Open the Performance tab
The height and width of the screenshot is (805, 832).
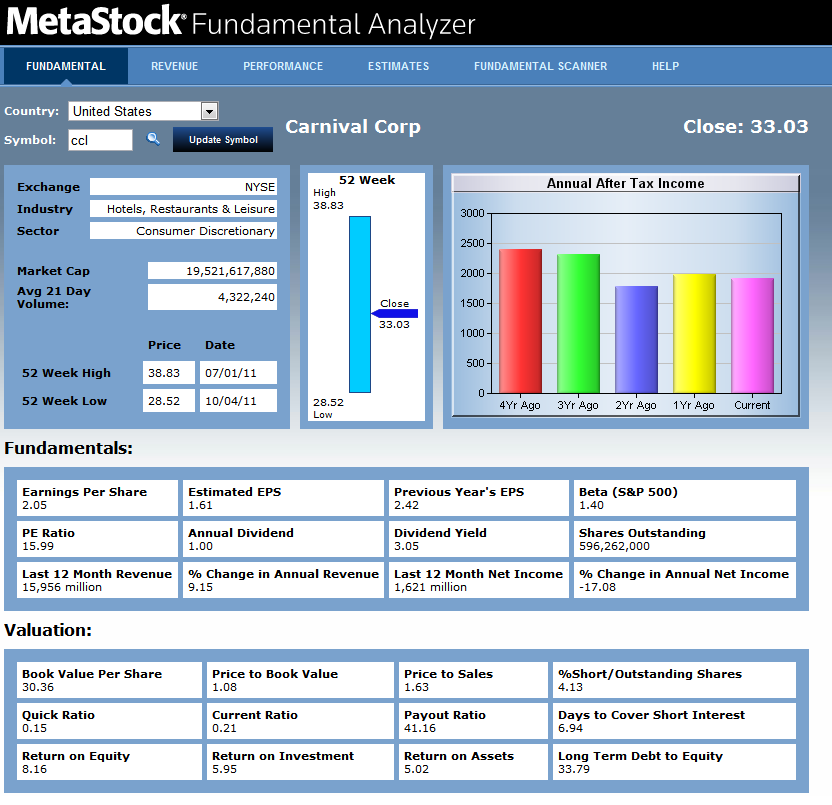tap(283, 66)
